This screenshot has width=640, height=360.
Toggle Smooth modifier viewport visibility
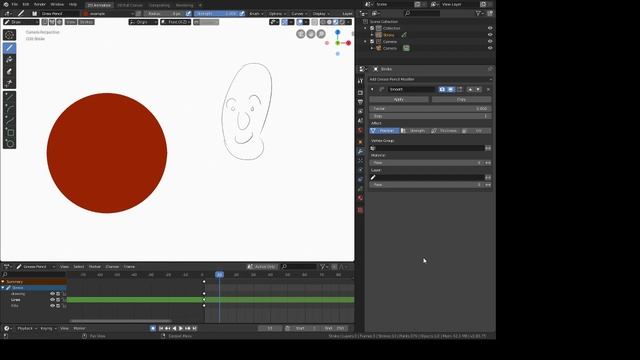(450, 89)
